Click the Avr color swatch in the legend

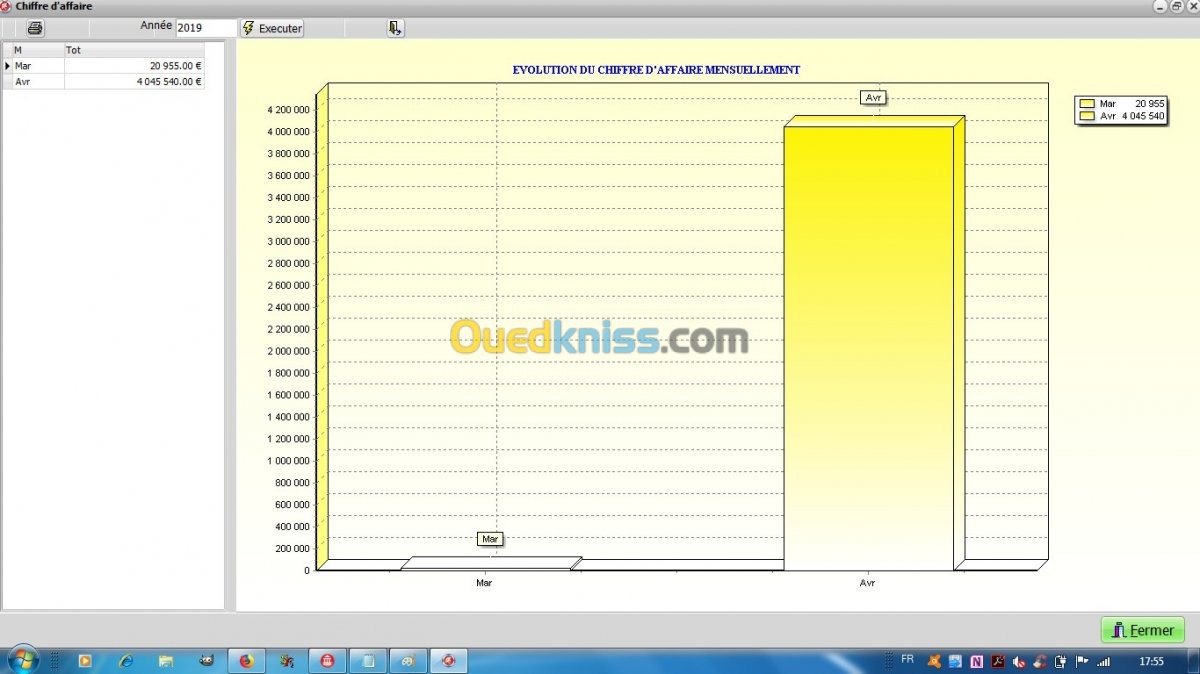(x=1087, y=116)
